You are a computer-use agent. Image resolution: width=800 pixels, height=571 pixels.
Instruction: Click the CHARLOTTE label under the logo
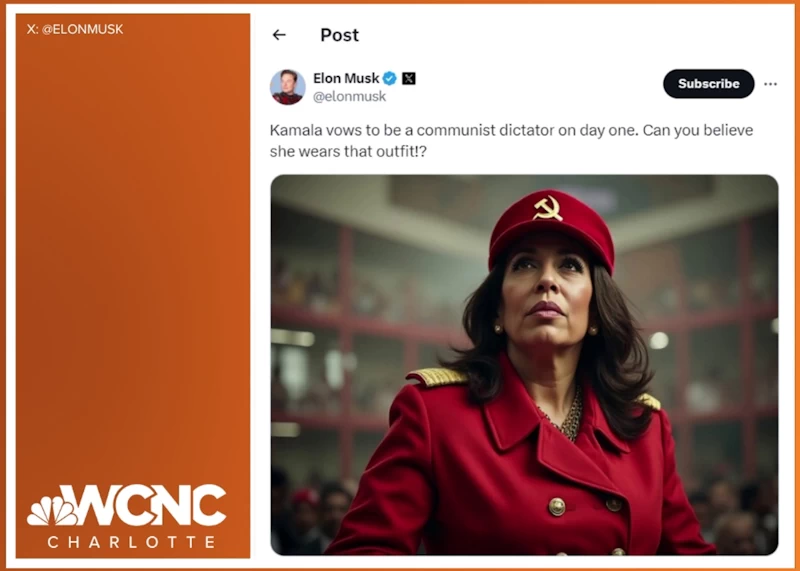pyautogui.click(x=132, y=542)
